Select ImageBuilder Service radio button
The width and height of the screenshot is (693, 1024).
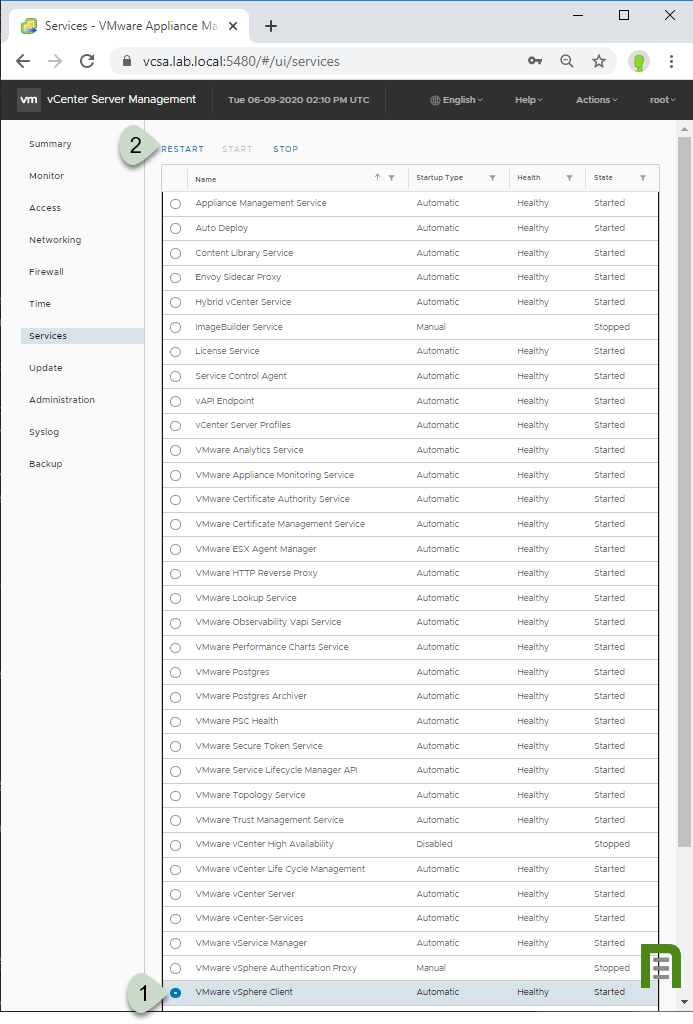tap(176, 327)
